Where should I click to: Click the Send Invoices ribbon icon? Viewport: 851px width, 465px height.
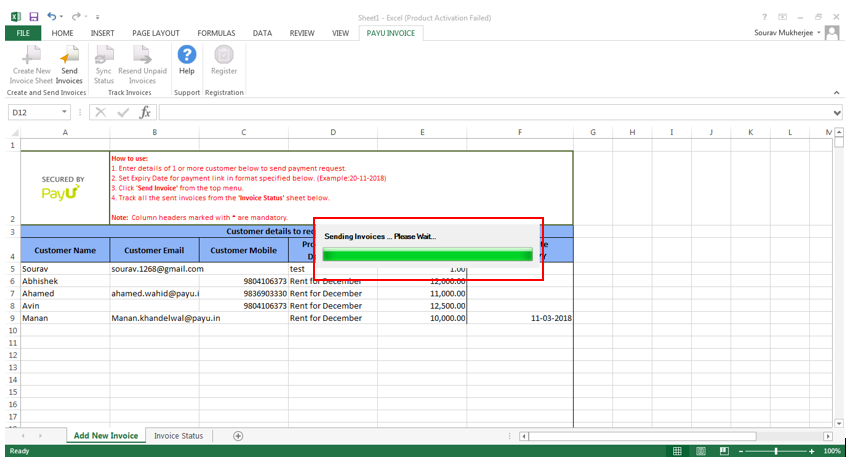(69, 55)
